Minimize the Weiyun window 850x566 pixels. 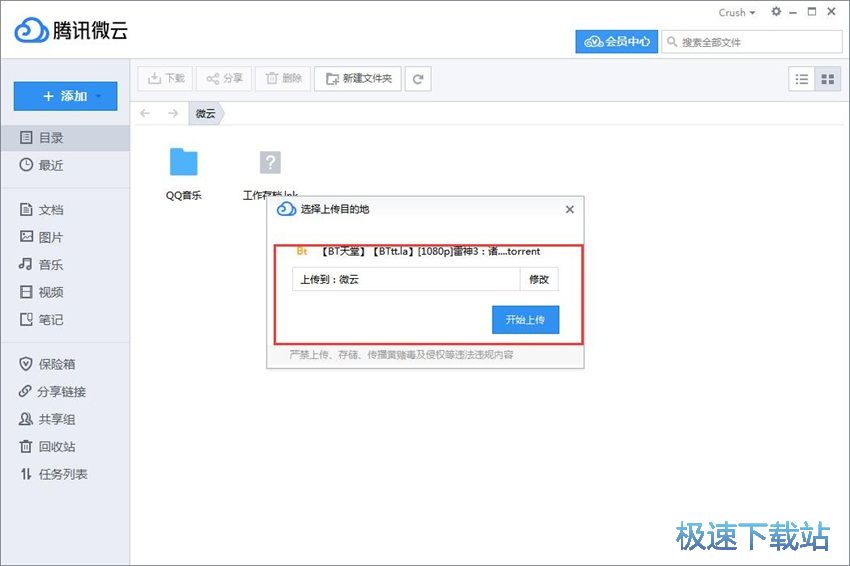[x=793, y=12]
